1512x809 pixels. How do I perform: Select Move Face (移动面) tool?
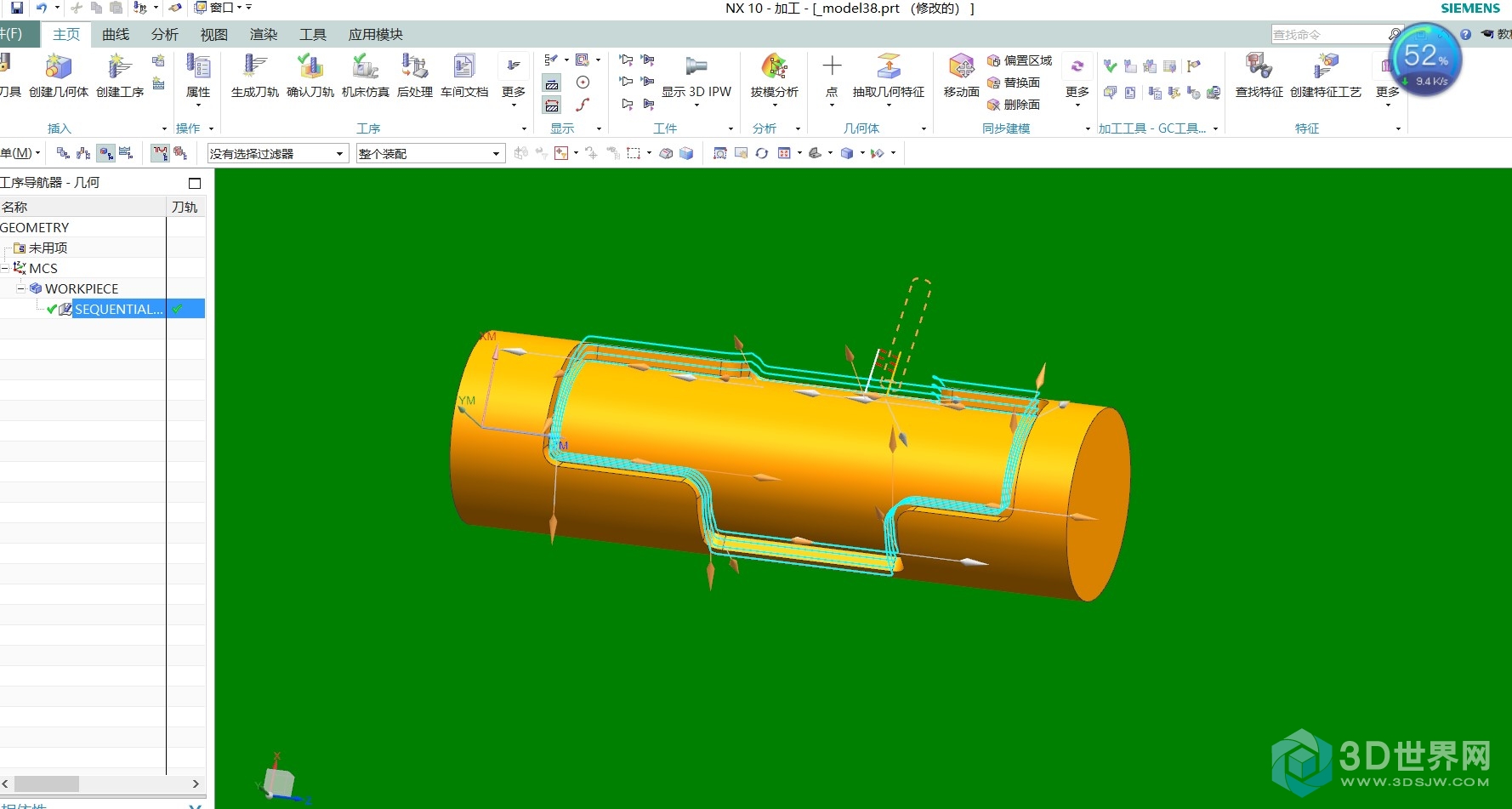(962, 75)
